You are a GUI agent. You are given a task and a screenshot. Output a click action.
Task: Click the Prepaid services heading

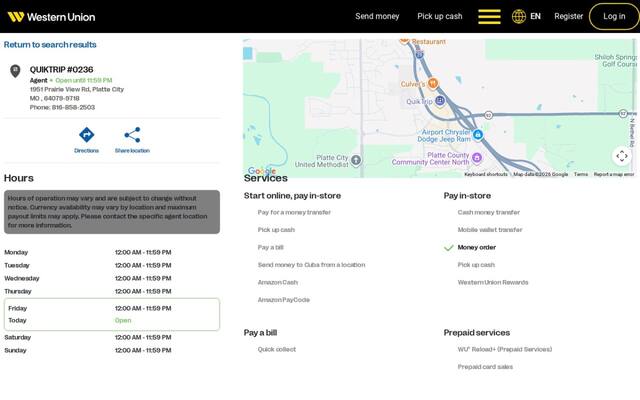click(477, 333)
